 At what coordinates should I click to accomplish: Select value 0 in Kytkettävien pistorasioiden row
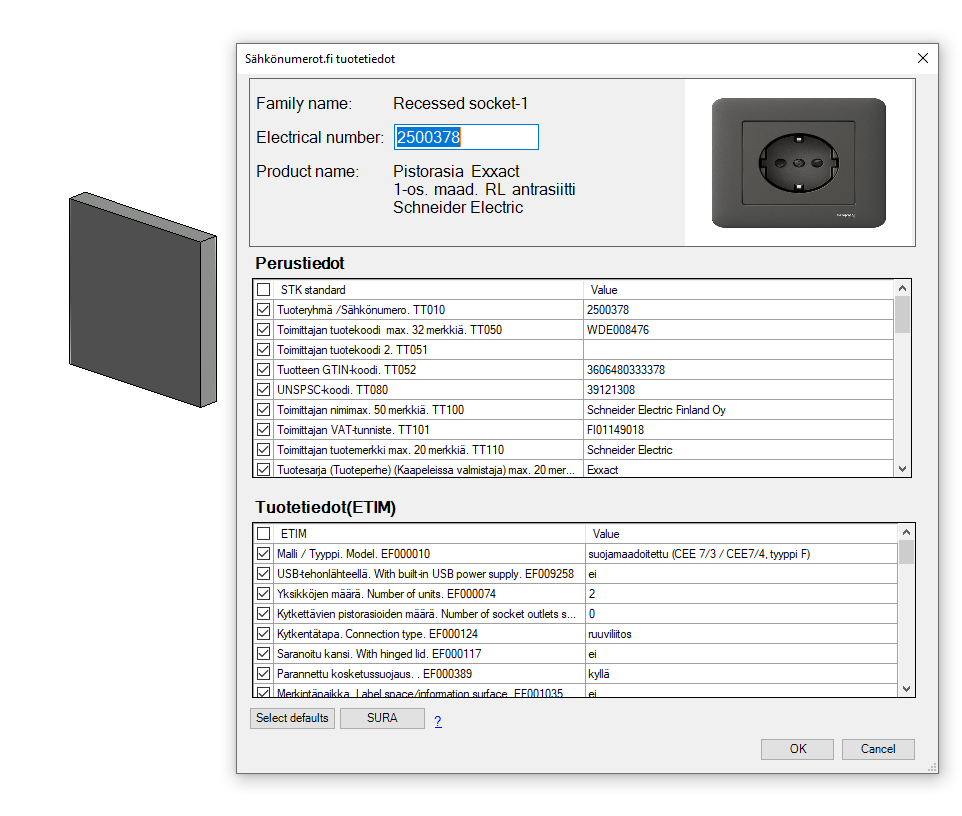(x=592, y=614)
